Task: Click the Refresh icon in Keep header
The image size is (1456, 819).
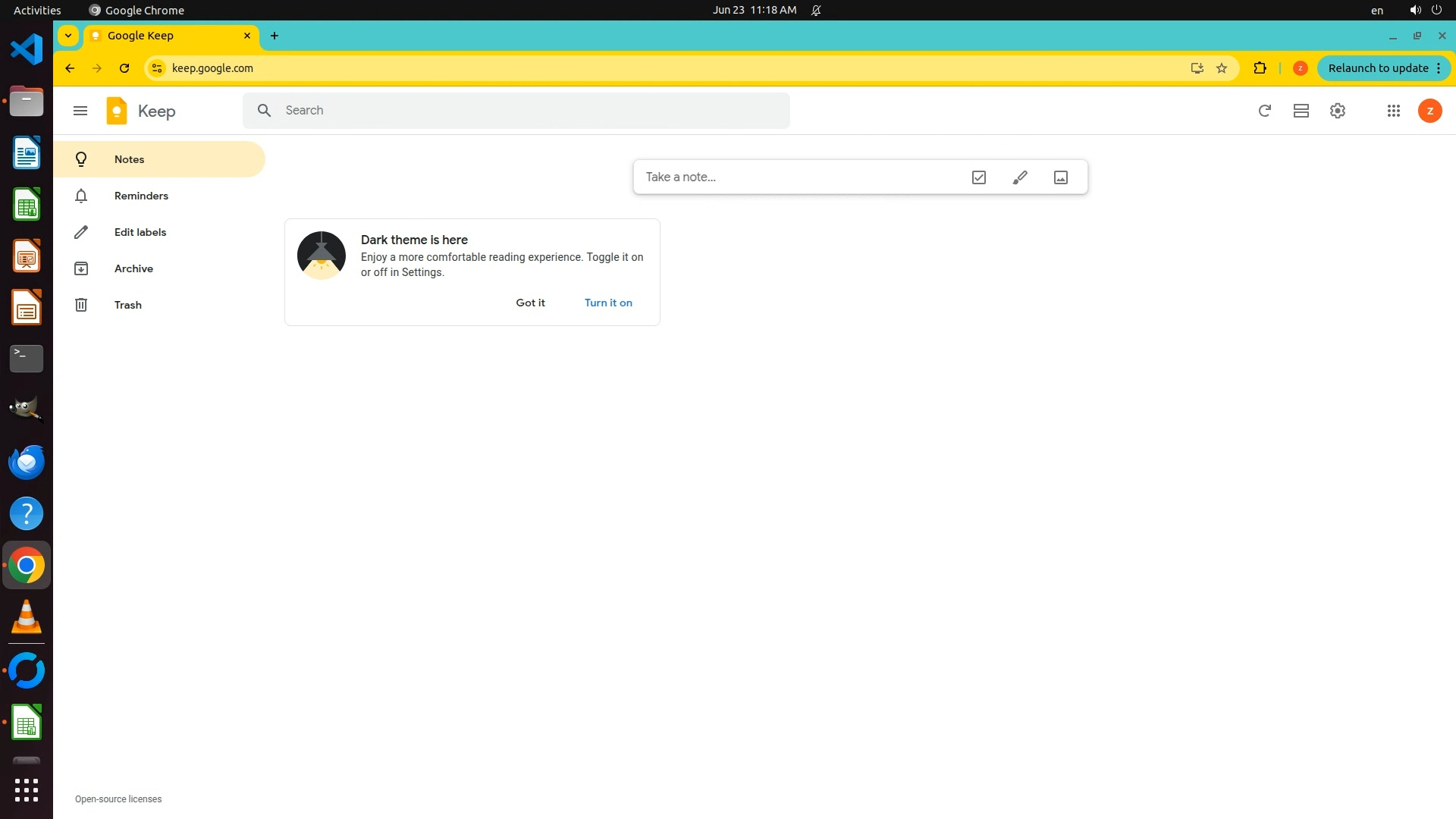Action: pyautogui.click(x=1264, y=111)
